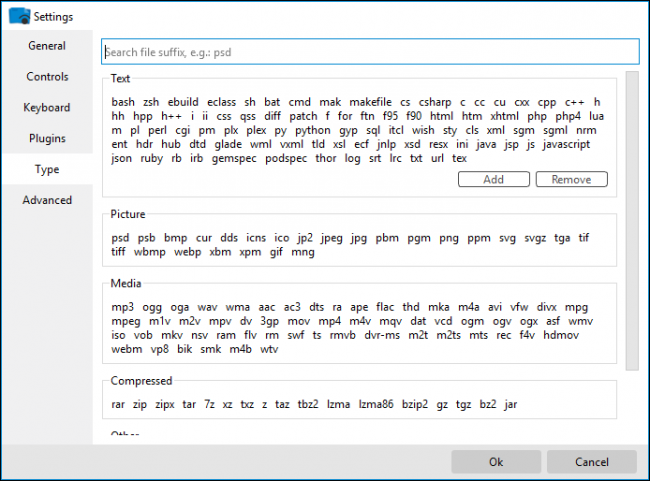
Task: Click the search file suffix field
Action: coord(370,52)
